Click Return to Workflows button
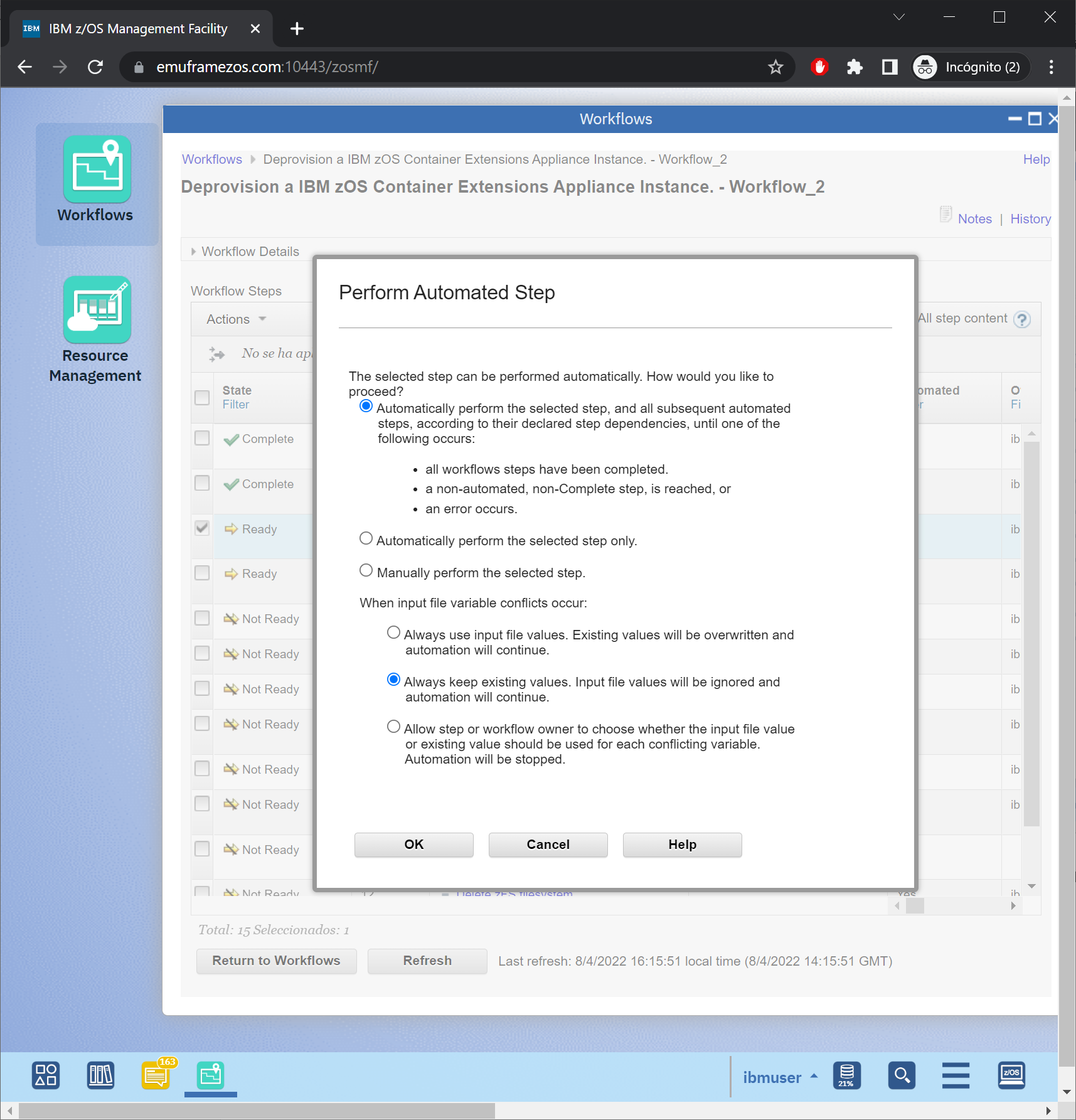The width and height of the screenshot is (1076, 1120). [x=277, y=961]
